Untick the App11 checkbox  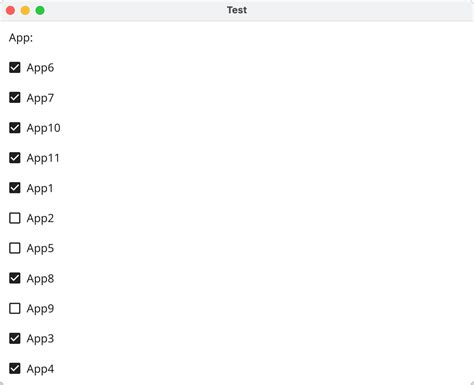pyautogui.click(x=15, y=158)
